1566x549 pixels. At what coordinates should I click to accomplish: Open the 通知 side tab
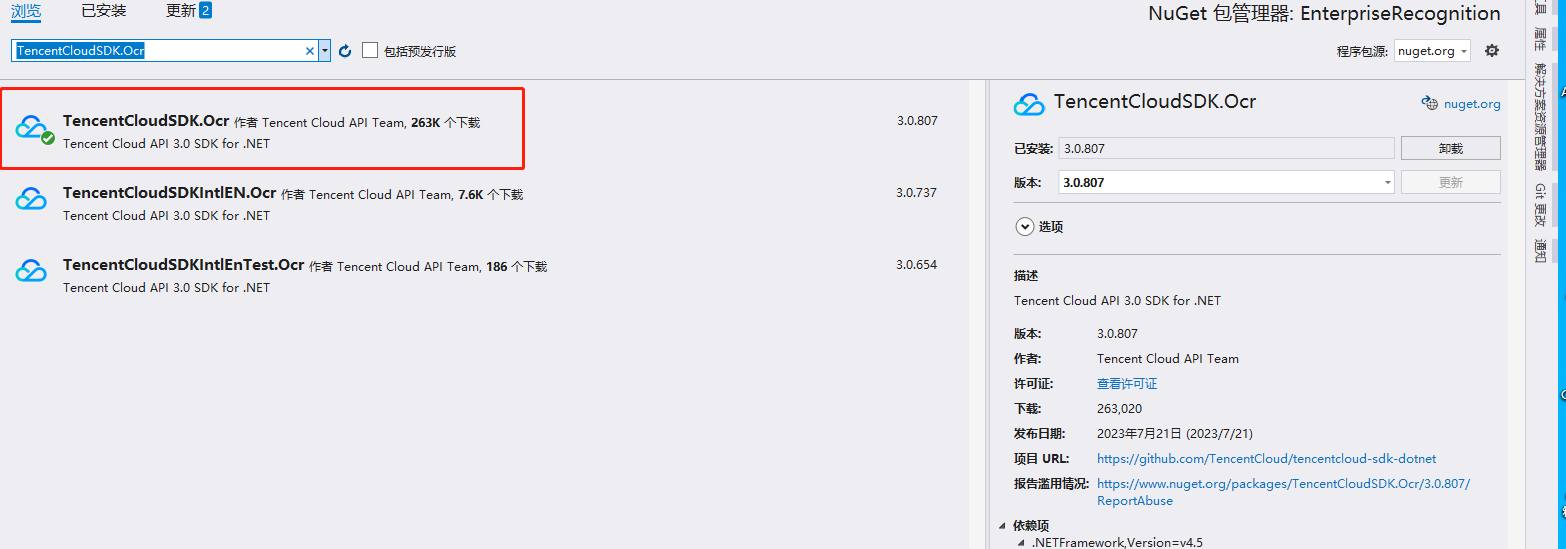tap(1540, 251)
